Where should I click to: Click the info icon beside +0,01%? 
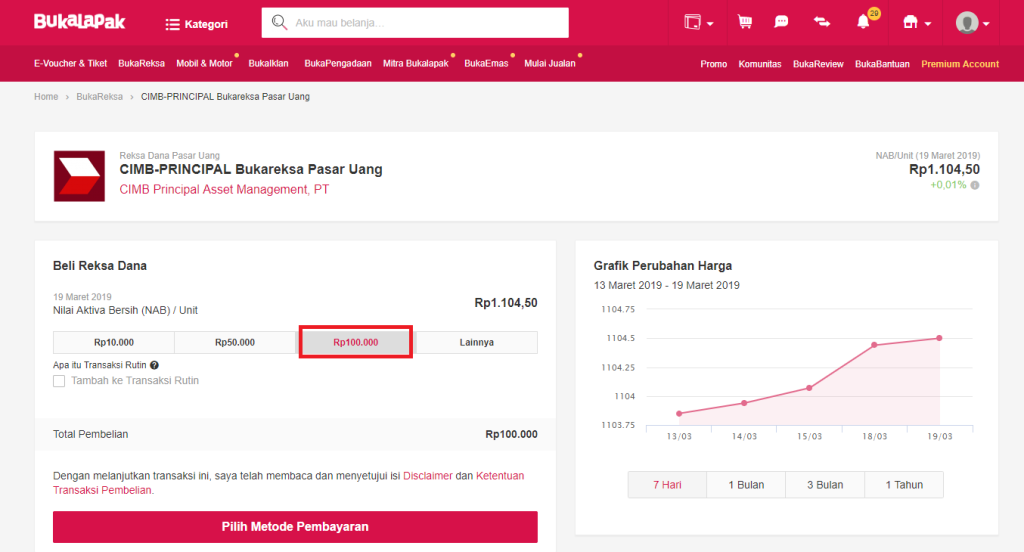tap(974, 186)
